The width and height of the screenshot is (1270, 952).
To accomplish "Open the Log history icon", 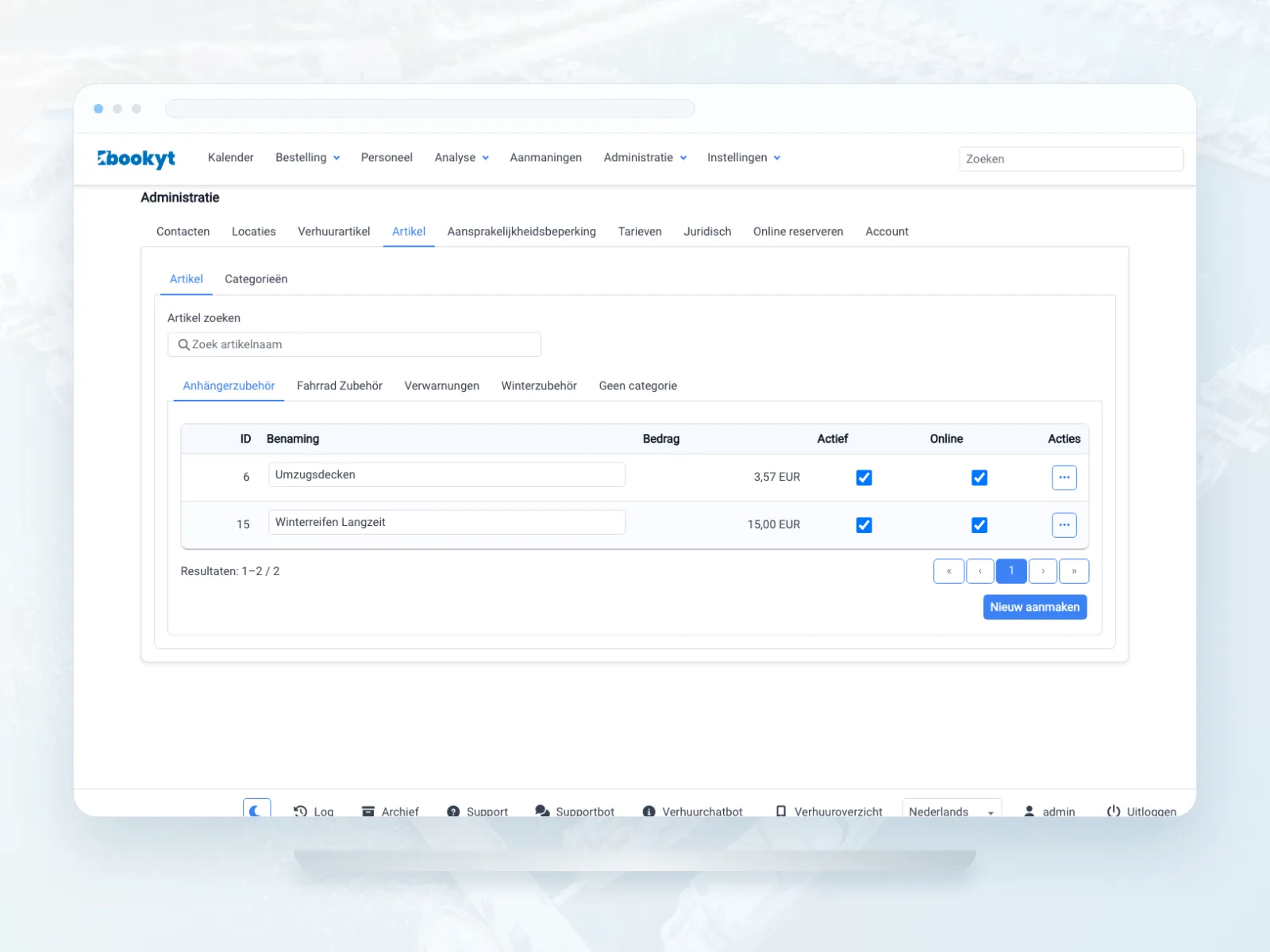I will pos(300,811).
